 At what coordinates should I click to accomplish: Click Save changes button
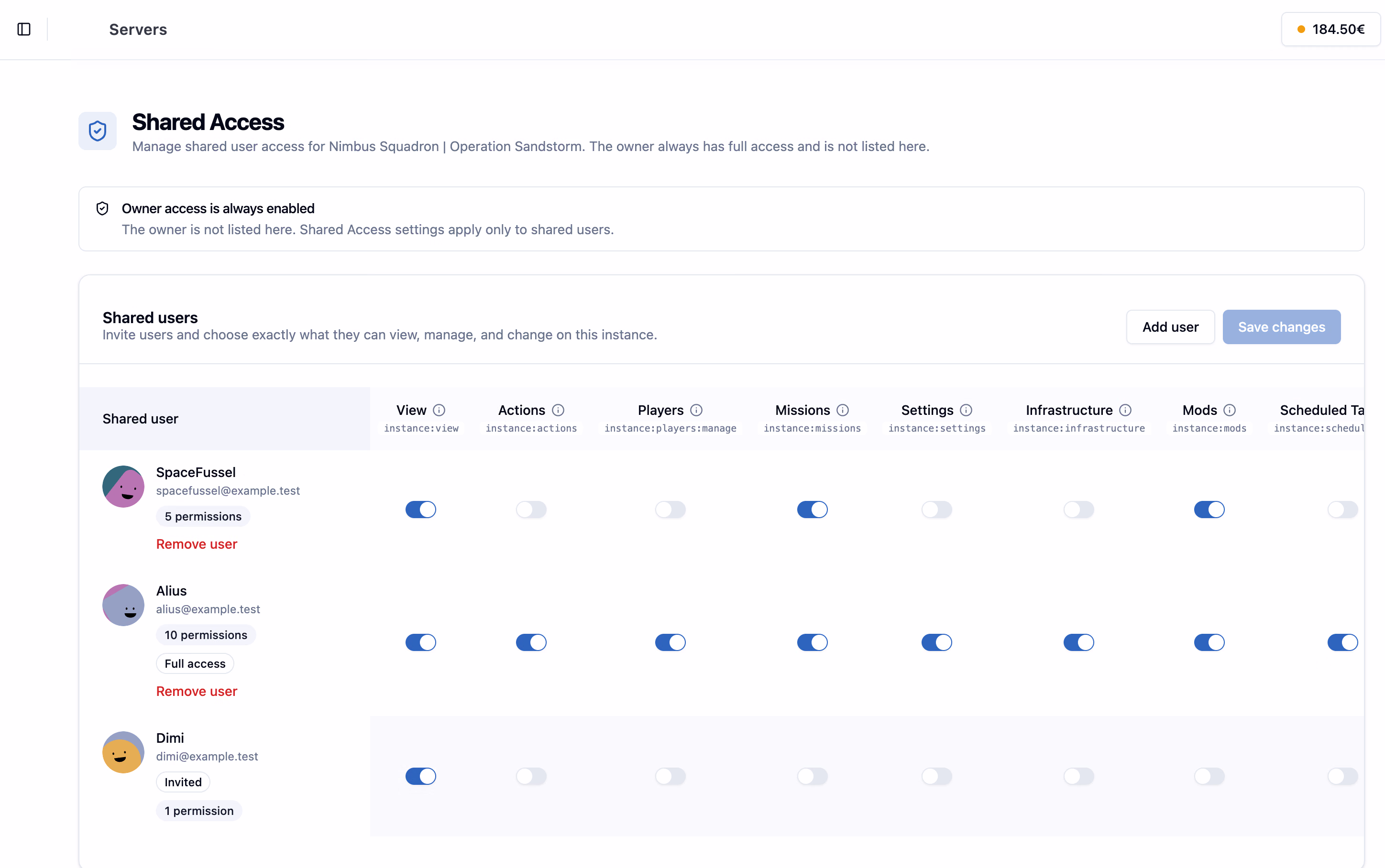click(x=1282, y=326)
